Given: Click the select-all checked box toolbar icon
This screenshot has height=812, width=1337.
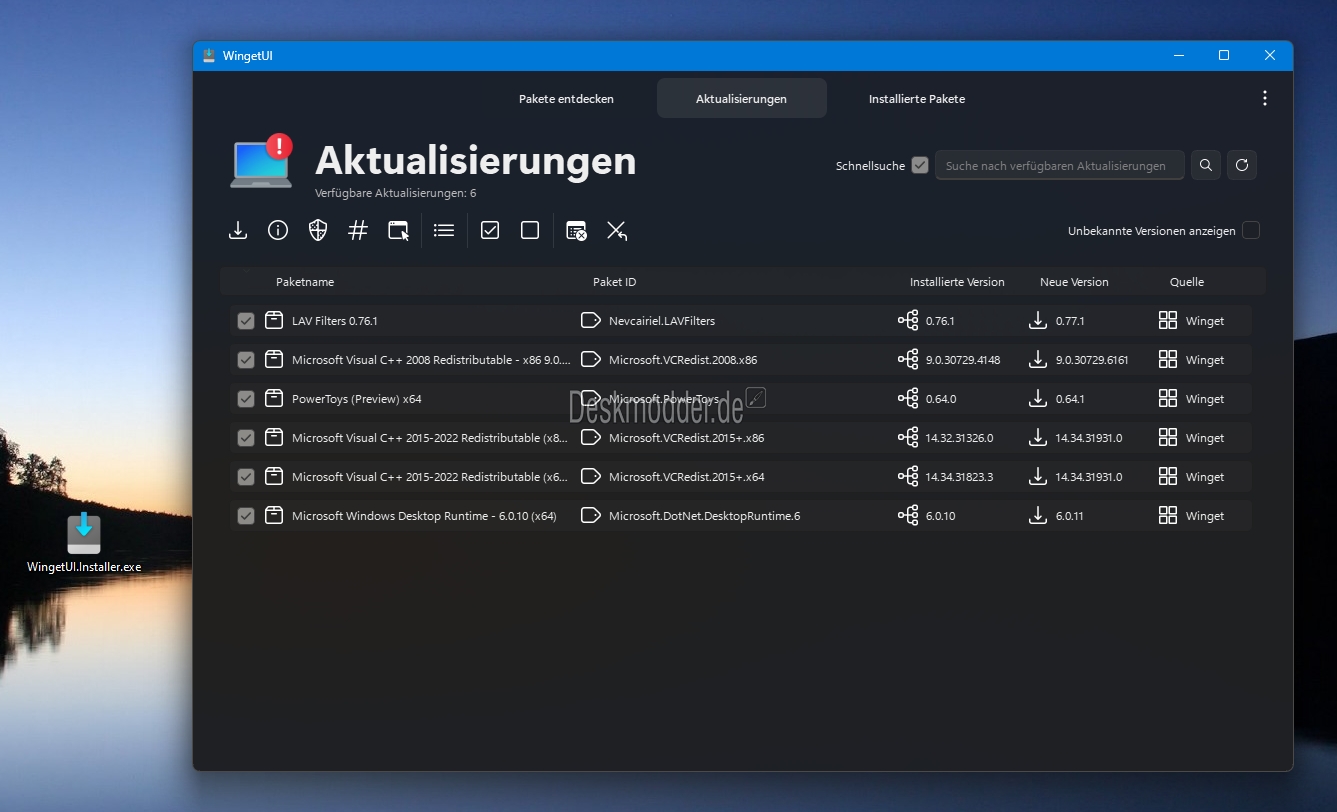Looking at the screenshot, I should [490, 231].
